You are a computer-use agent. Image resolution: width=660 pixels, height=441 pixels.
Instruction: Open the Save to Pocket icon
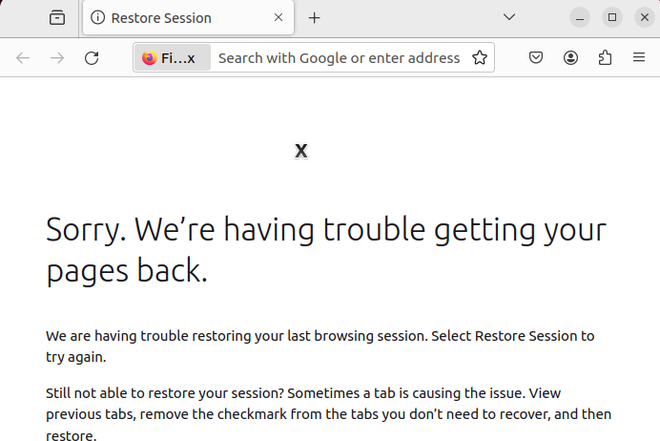536,58
